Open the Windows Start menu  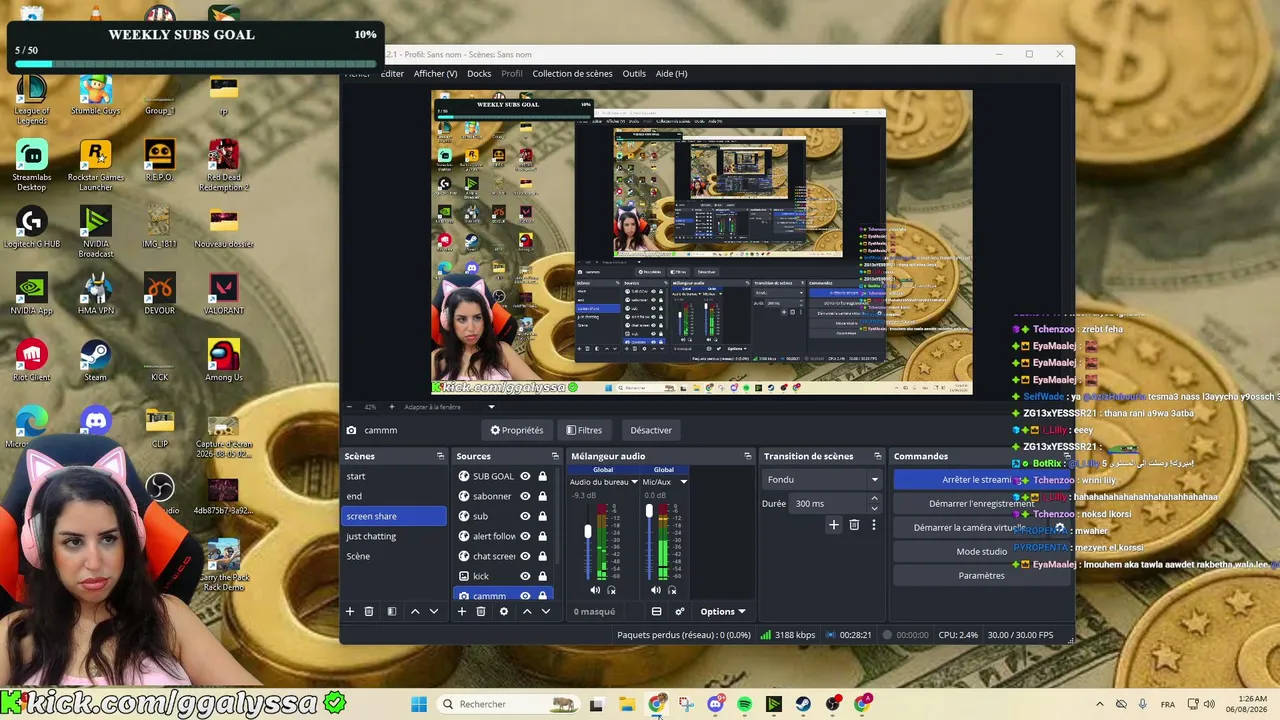click(419, 704)
